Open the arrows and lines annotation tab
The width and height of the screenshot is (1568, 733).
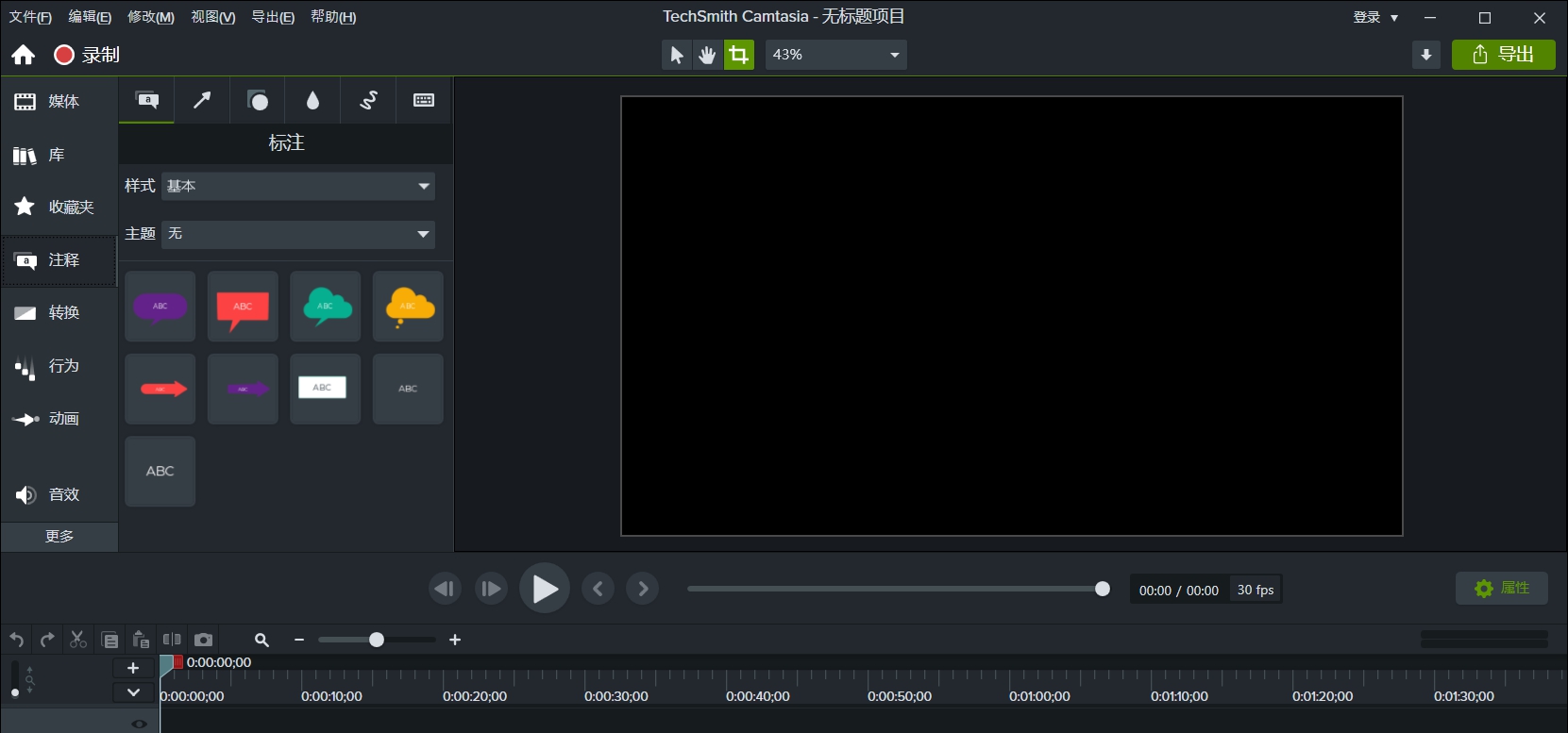click(202, 100)
